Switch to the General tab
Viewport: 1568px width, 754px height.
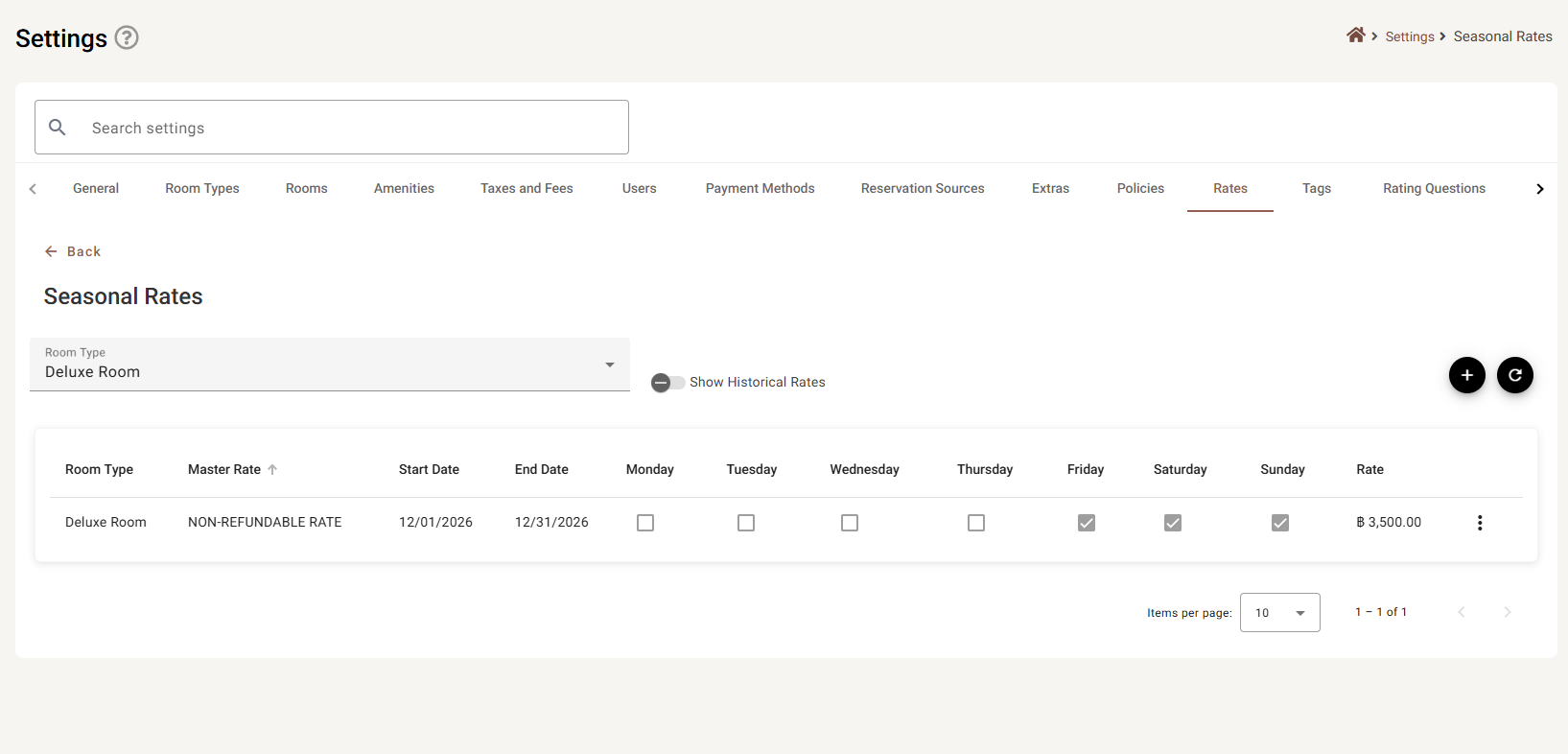coord(96,188)
